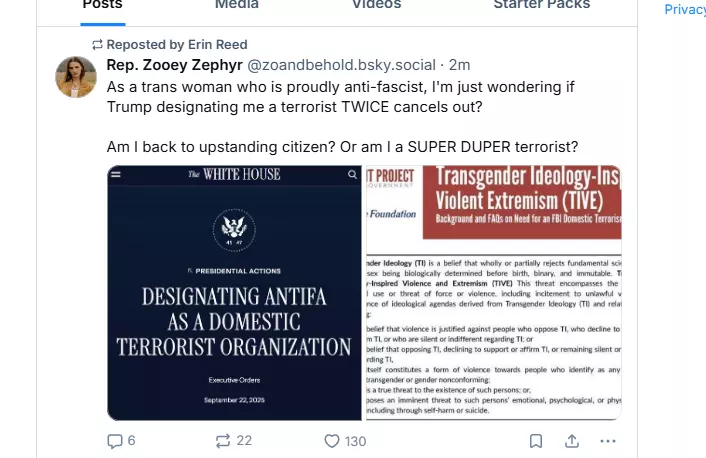
Task: Open the Starter Packs tab
Action: 542,5
